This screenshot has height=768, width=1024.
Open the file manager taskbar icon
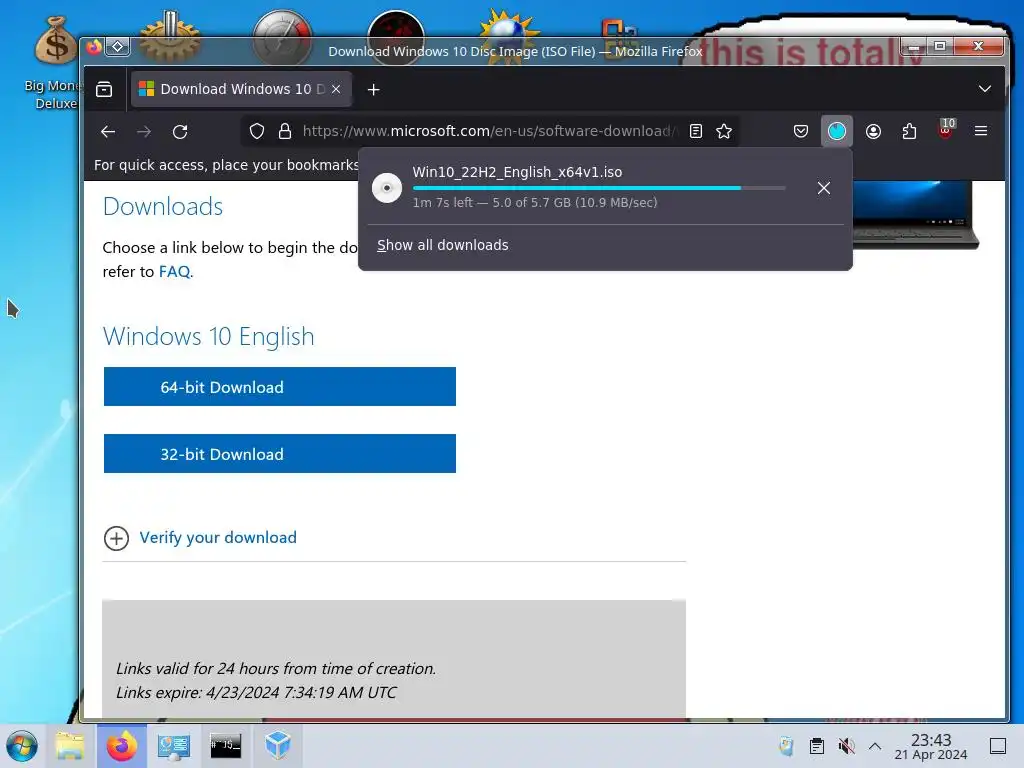[70, 746]
